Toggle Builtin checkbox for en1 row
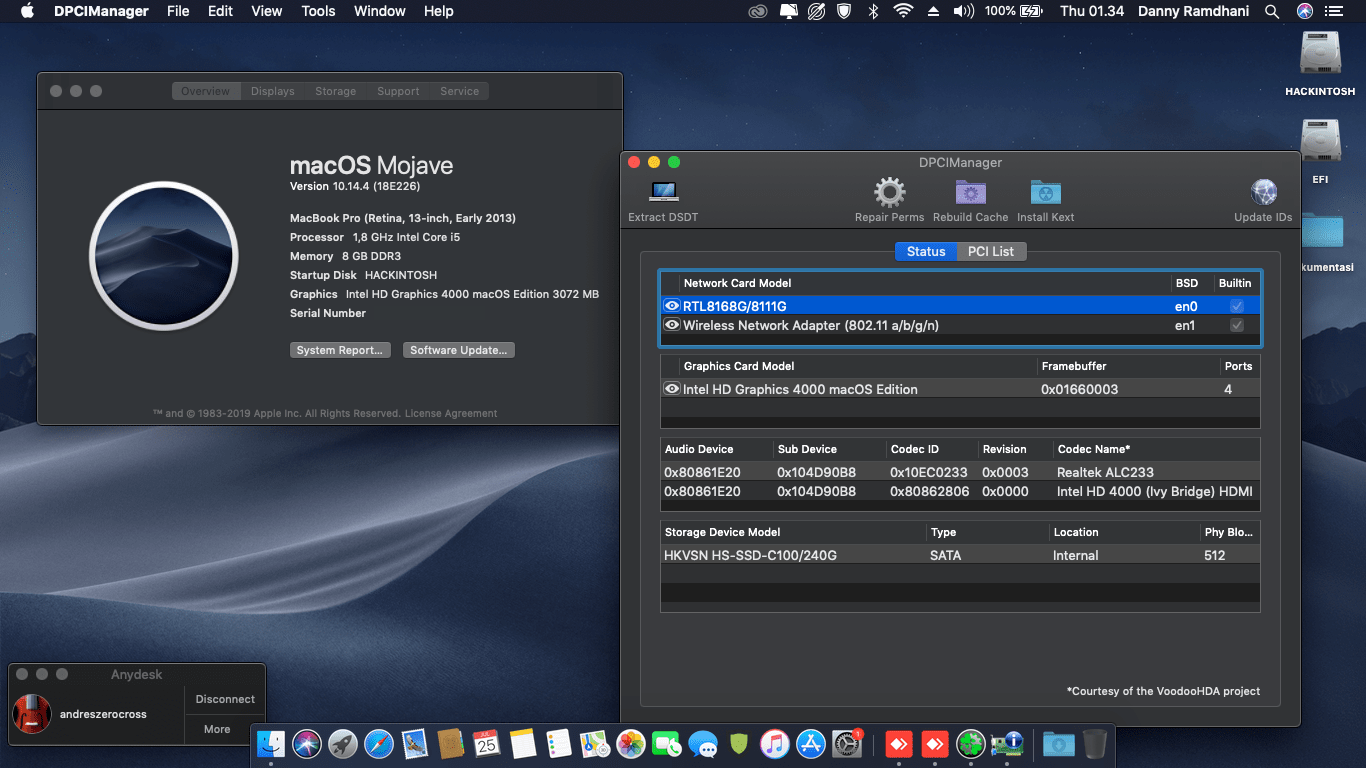Viewport: 1366px width, 768px height. [x=1237, y=325]
